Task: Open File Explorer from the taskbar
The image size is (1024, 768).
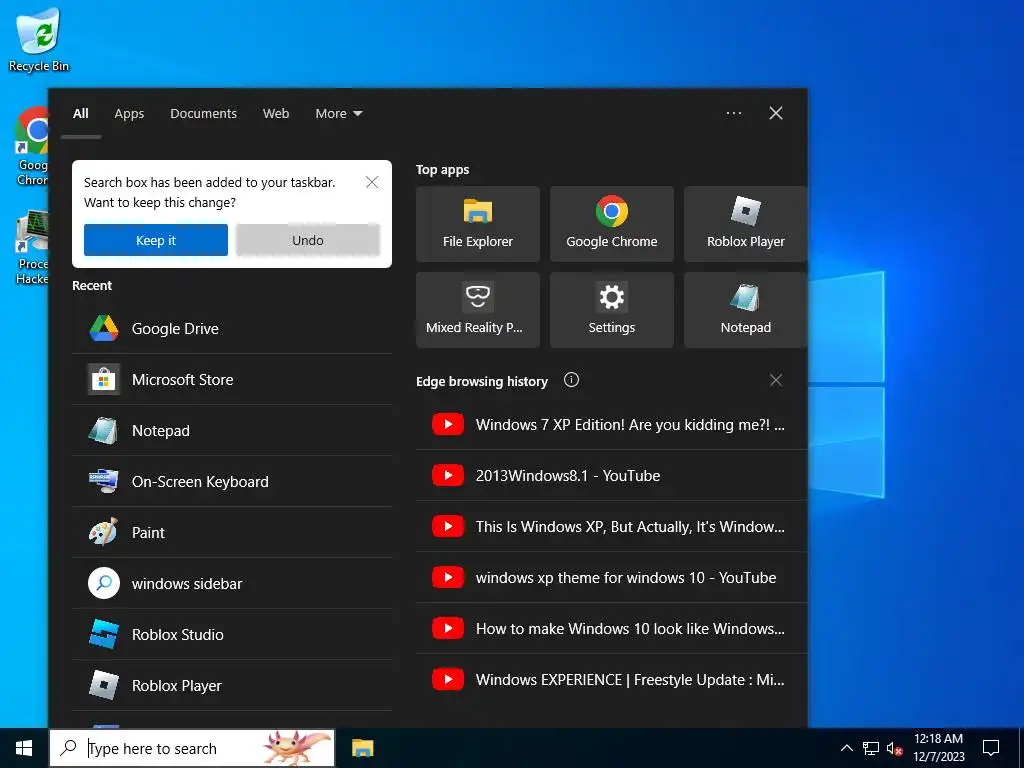Action: coord(362,748)
